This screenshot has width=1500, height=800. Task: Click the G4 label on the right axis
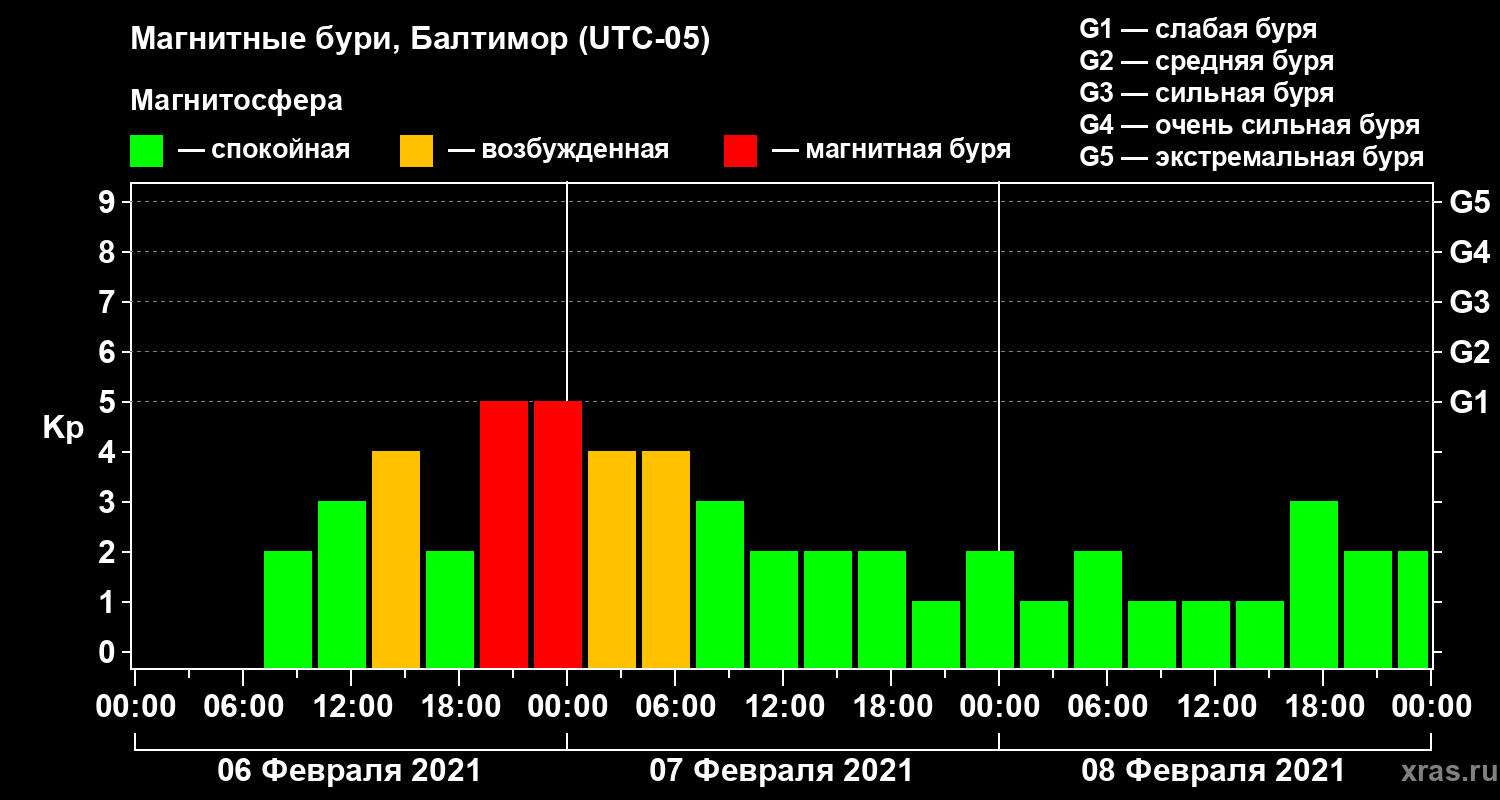pos(1470,252)
